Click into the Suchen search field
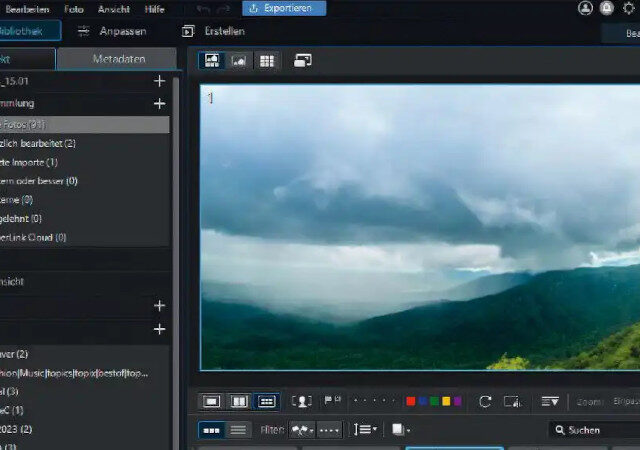Image resolution: width=640 pixels, height=450 pixels. 595,430
